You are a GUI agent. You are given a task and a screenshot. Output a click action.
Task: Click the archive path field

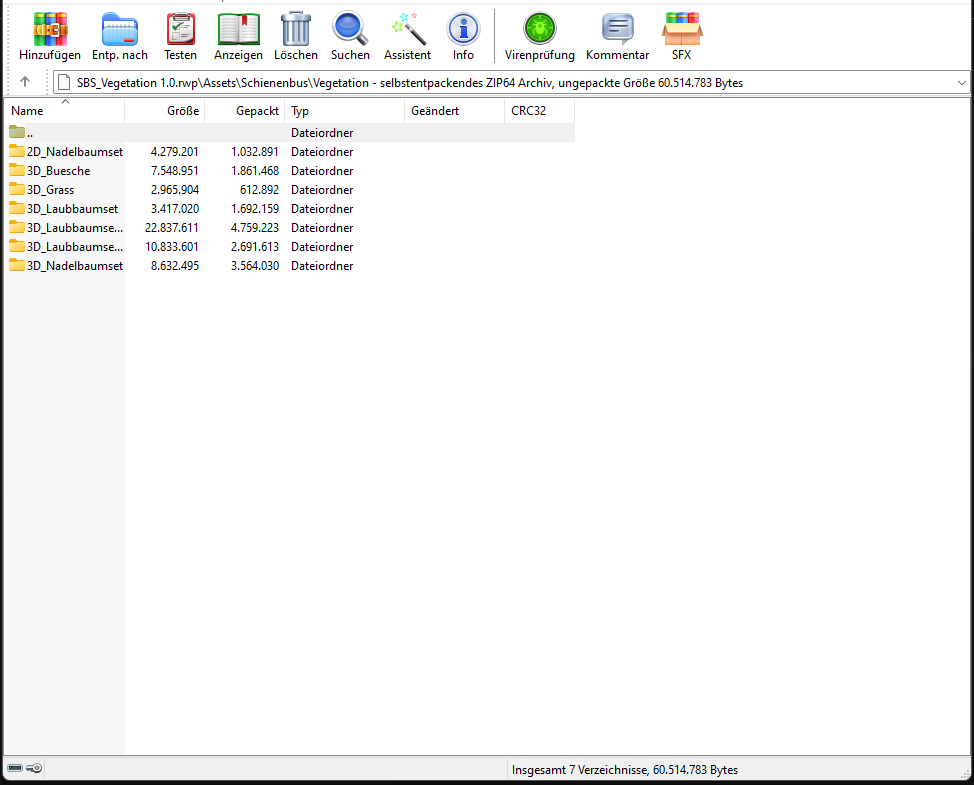(x=511, y=83)
